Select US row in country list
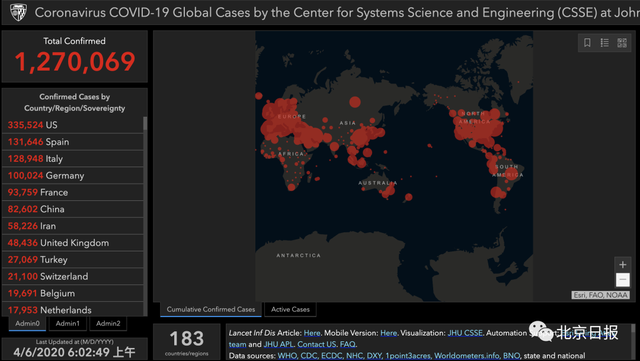Screen dimensions: 640x361 click(73, 125)
